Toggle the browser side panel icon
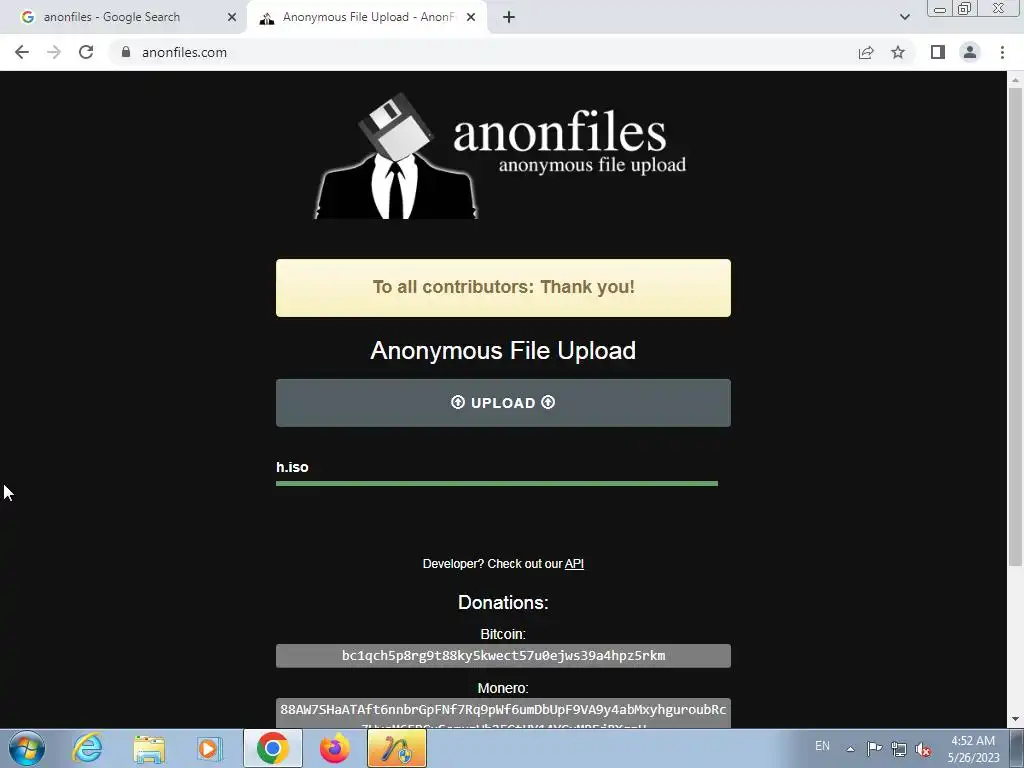 point(938,52)
